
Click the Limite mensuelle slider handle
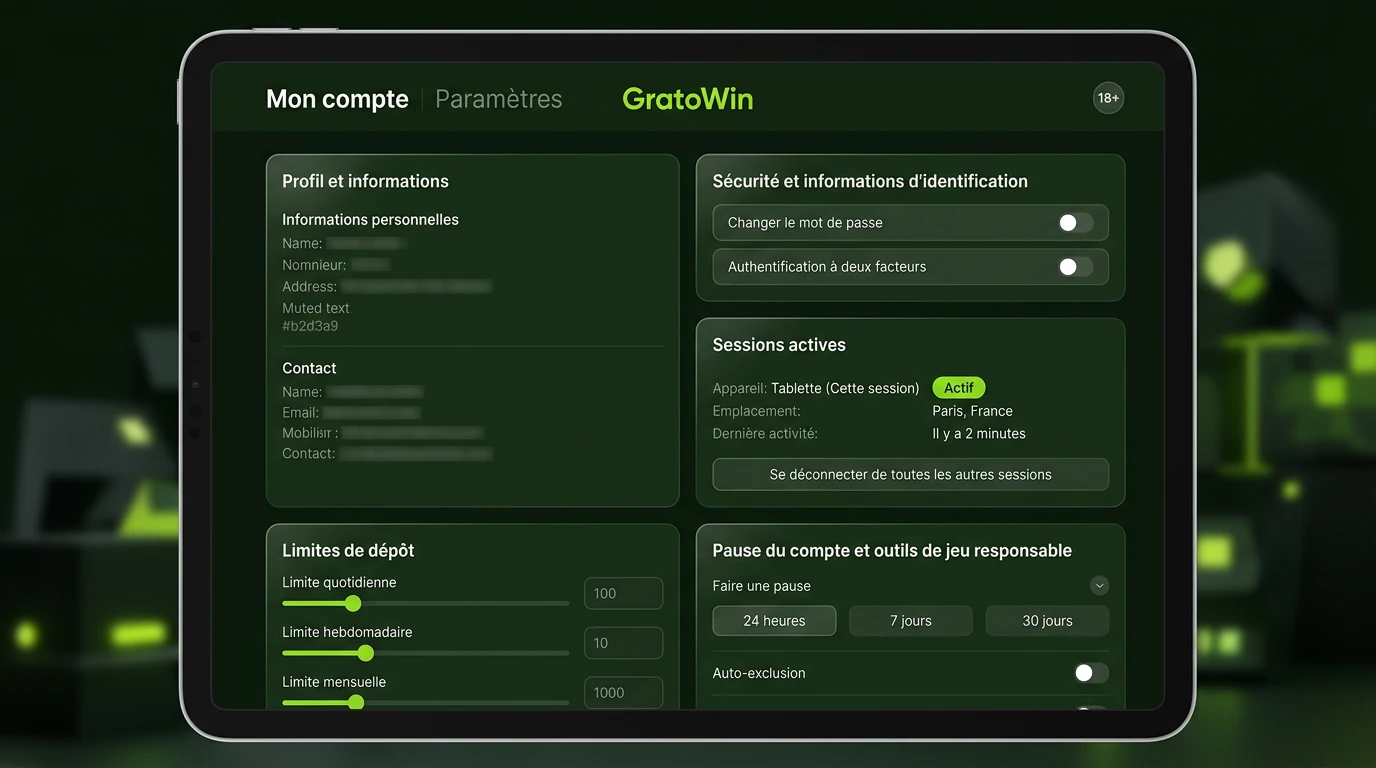click(x=356, y=702)
